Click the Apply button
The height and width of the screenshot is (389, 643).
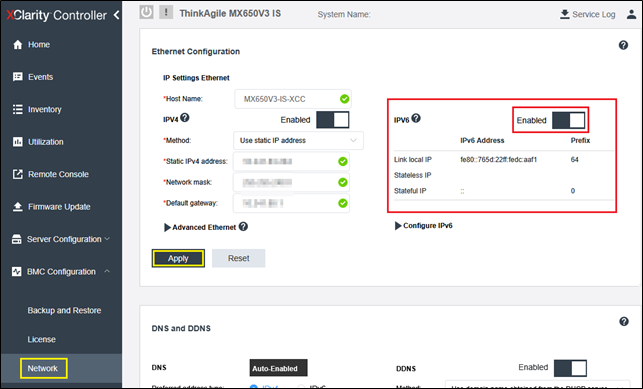tap(178, 258)
